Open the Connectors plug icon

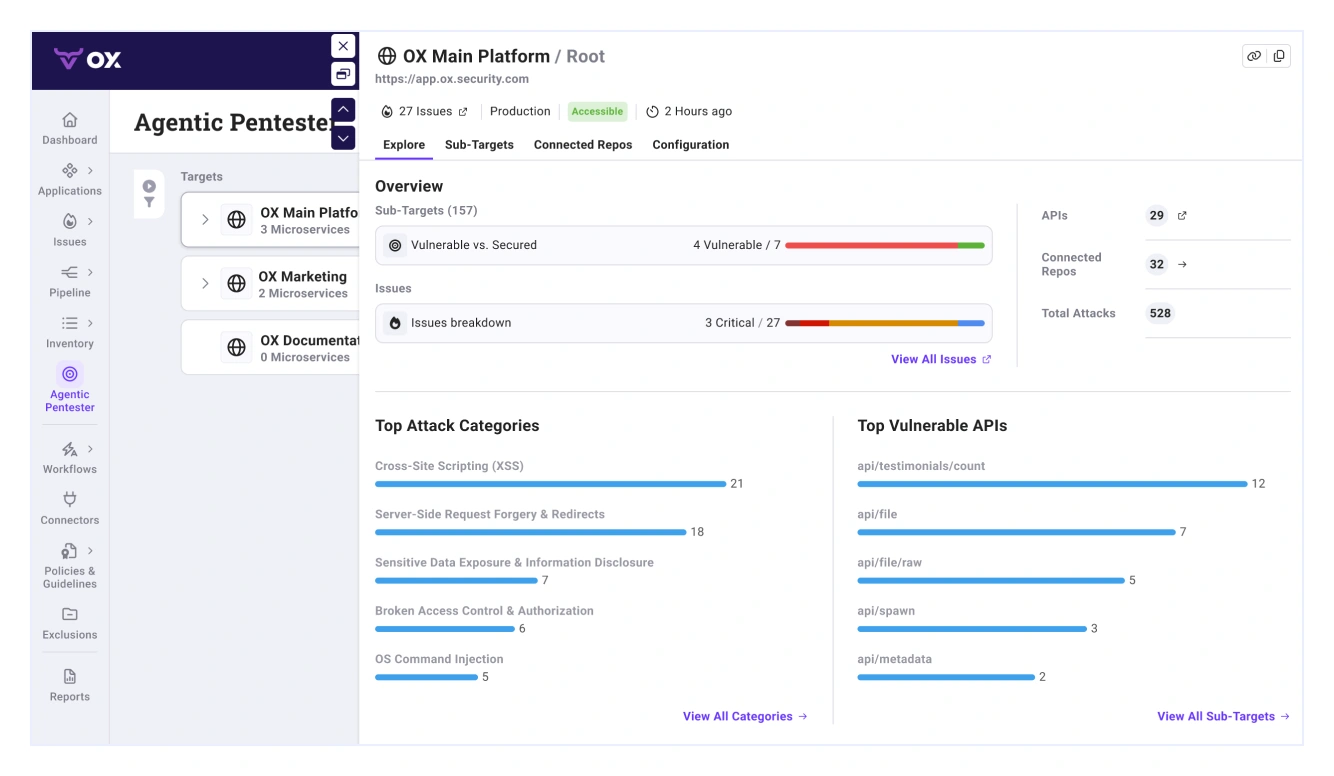[x=69, y=499]
